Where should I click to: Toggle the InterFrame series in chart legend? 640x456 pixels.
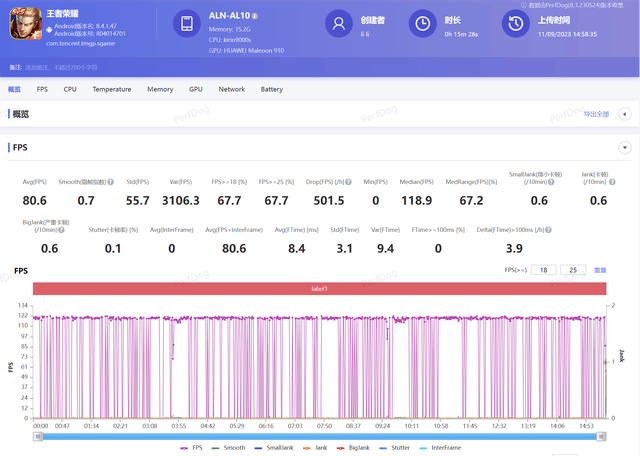(x=440, y=448)
